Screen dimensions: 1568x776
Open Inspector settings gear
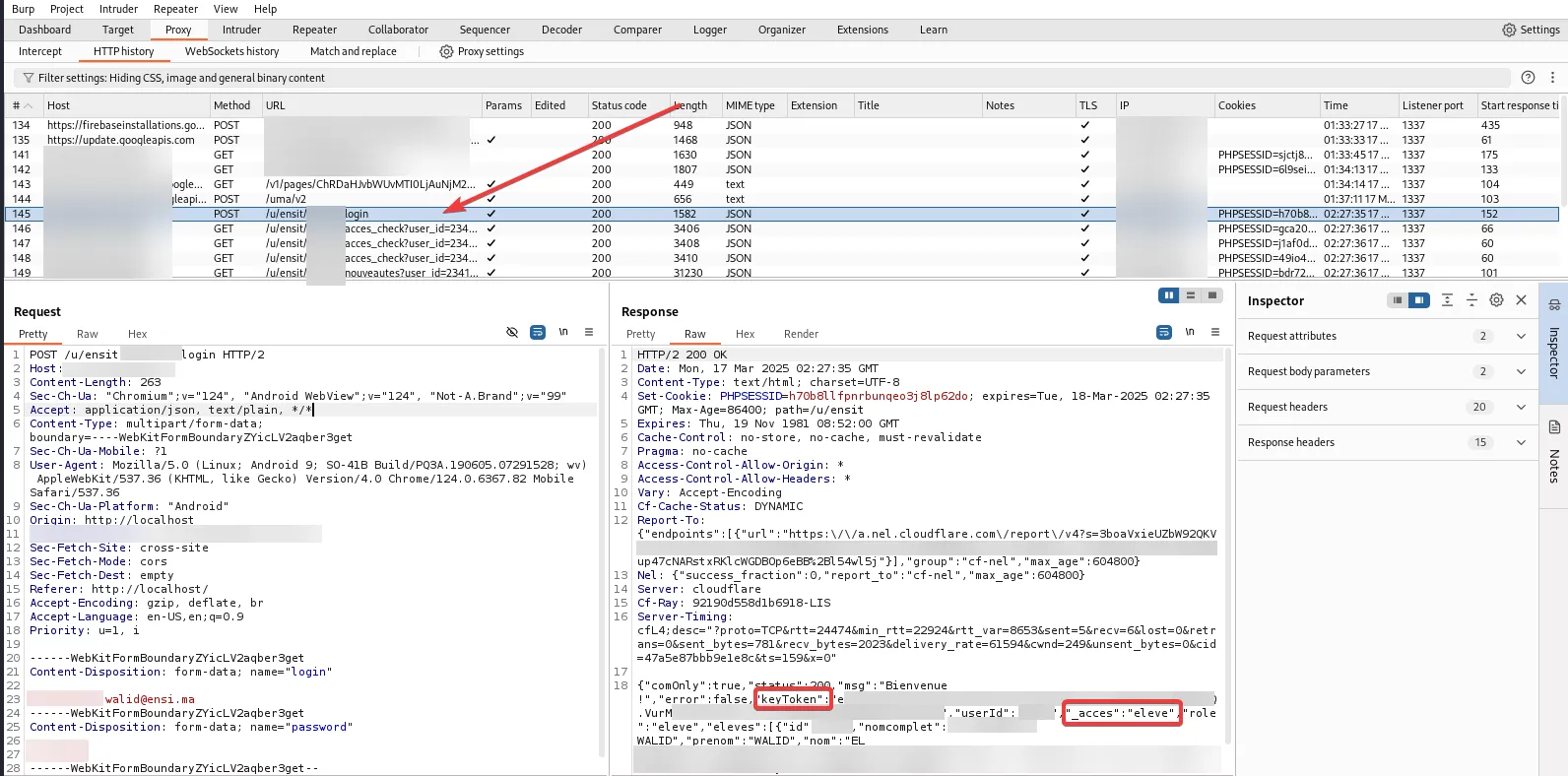pyautogui.click(x=1496, y=300)
